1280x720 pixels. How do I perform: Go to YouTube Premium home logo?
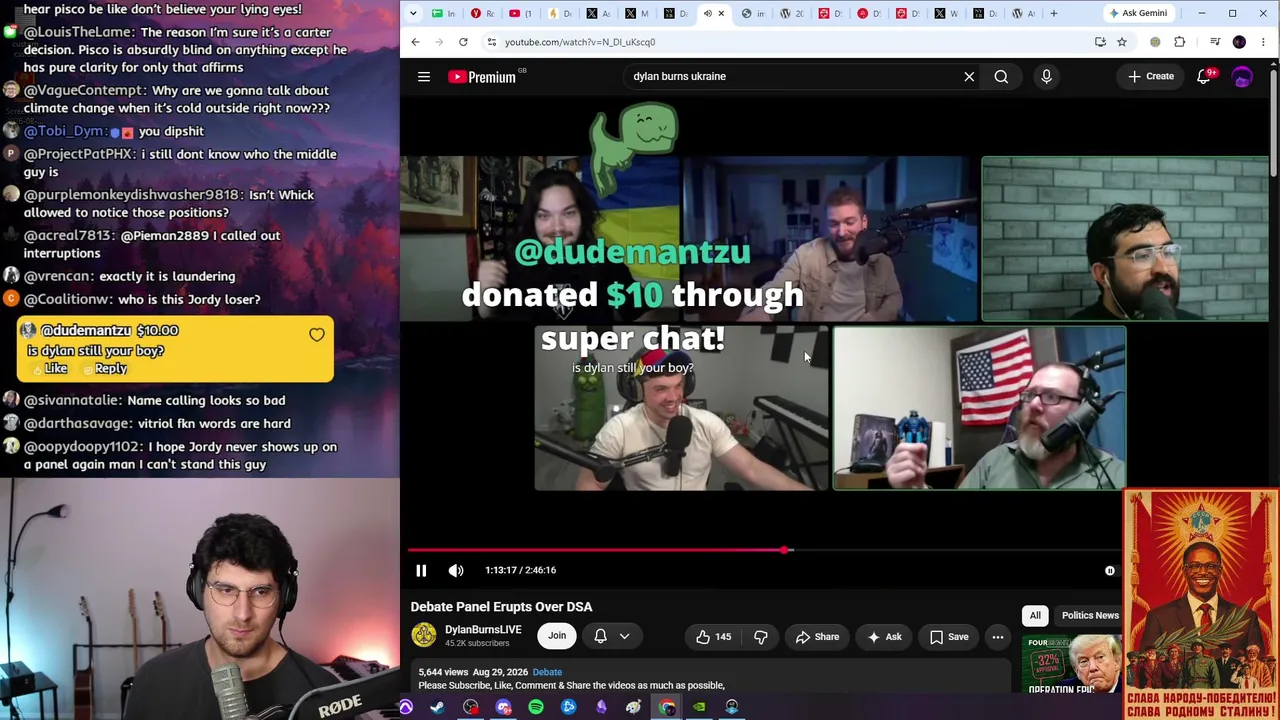point(482,77)
